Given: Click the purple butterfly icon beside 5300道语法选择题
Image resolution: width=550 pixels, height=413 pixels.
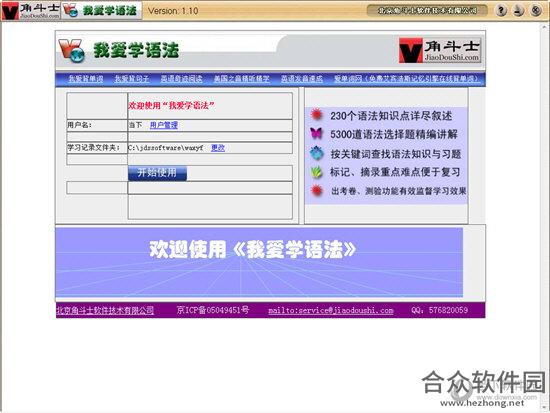Looking at the screenshot, I should pyautogui.click(x=316, y=133).
